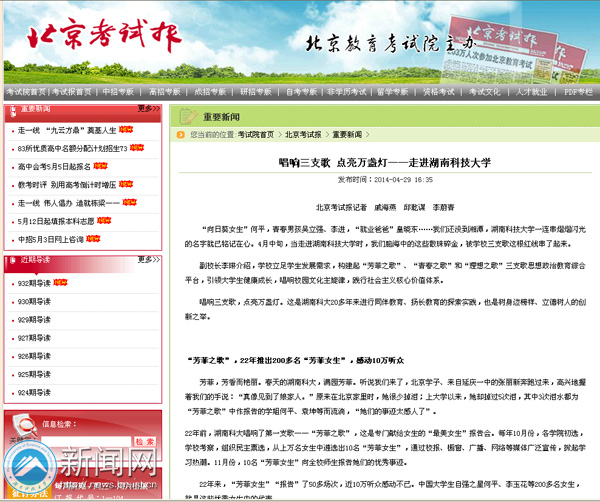The width and height of the screenshot is (600, 502).
Task: Click the newspaper thumbnail in the banner
Action: [x=514, y=50]
